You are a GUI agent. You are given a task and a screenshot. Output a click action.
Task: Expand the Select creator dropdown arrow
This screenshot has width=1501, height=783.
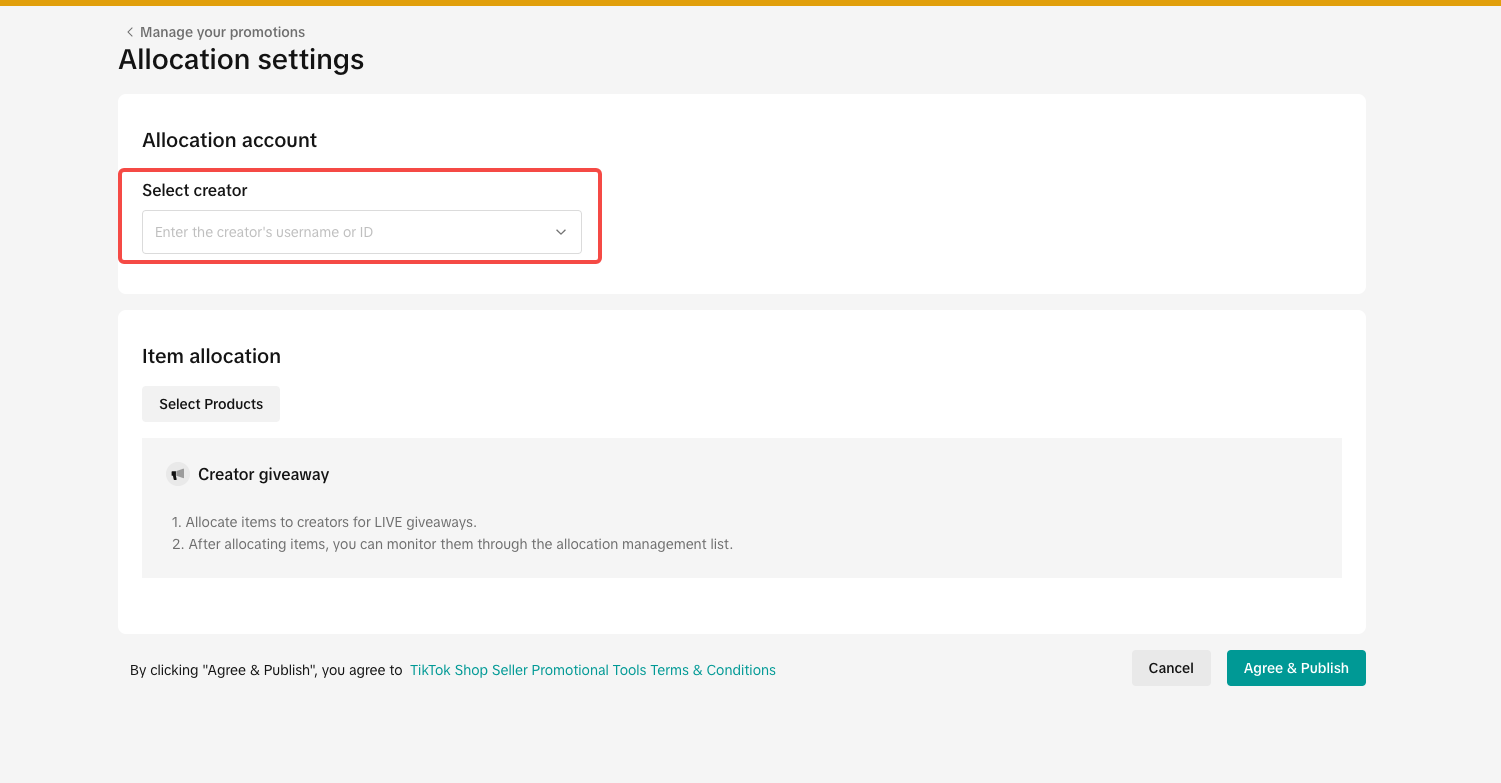(x=561, y=232)
